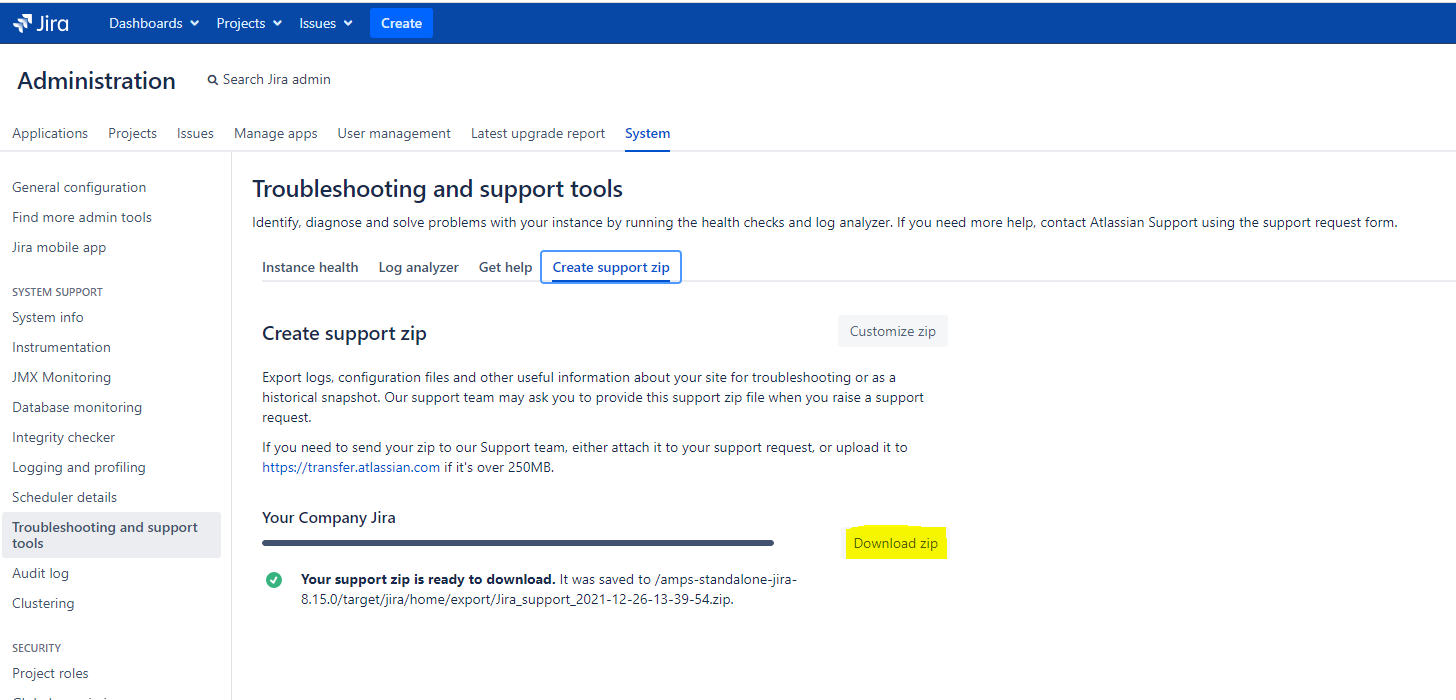Click the green success checkmark icon
The height and width of the screenshot is (700, 1456).
274,580
